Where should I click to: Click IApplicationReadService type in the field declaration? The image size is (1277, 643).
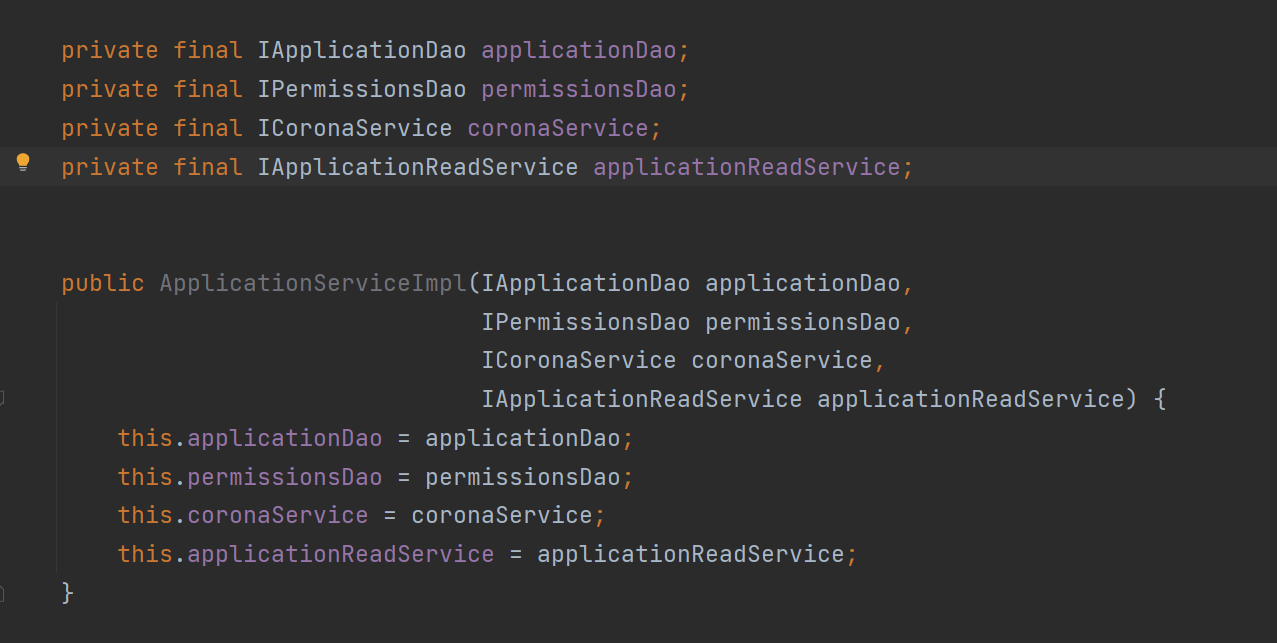418,167
